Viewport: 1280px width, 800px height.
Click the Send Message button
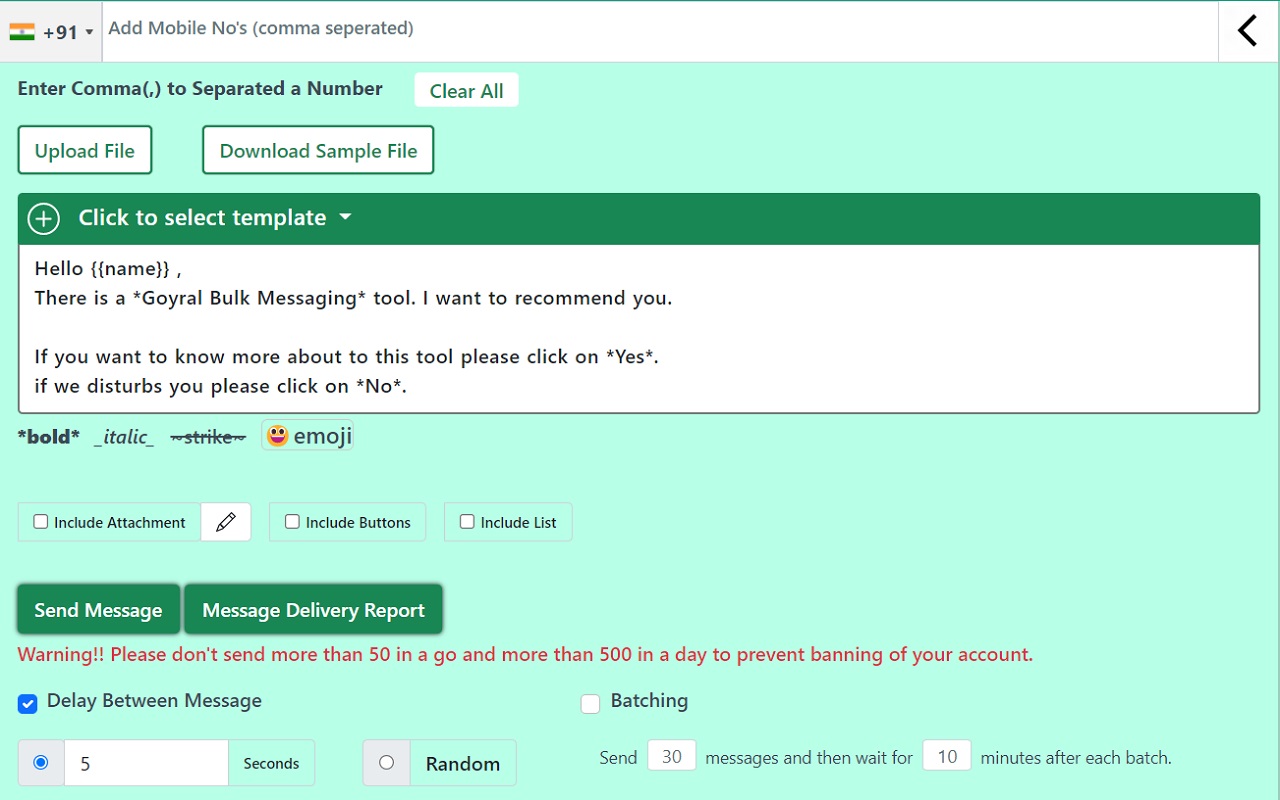(98, 609)
